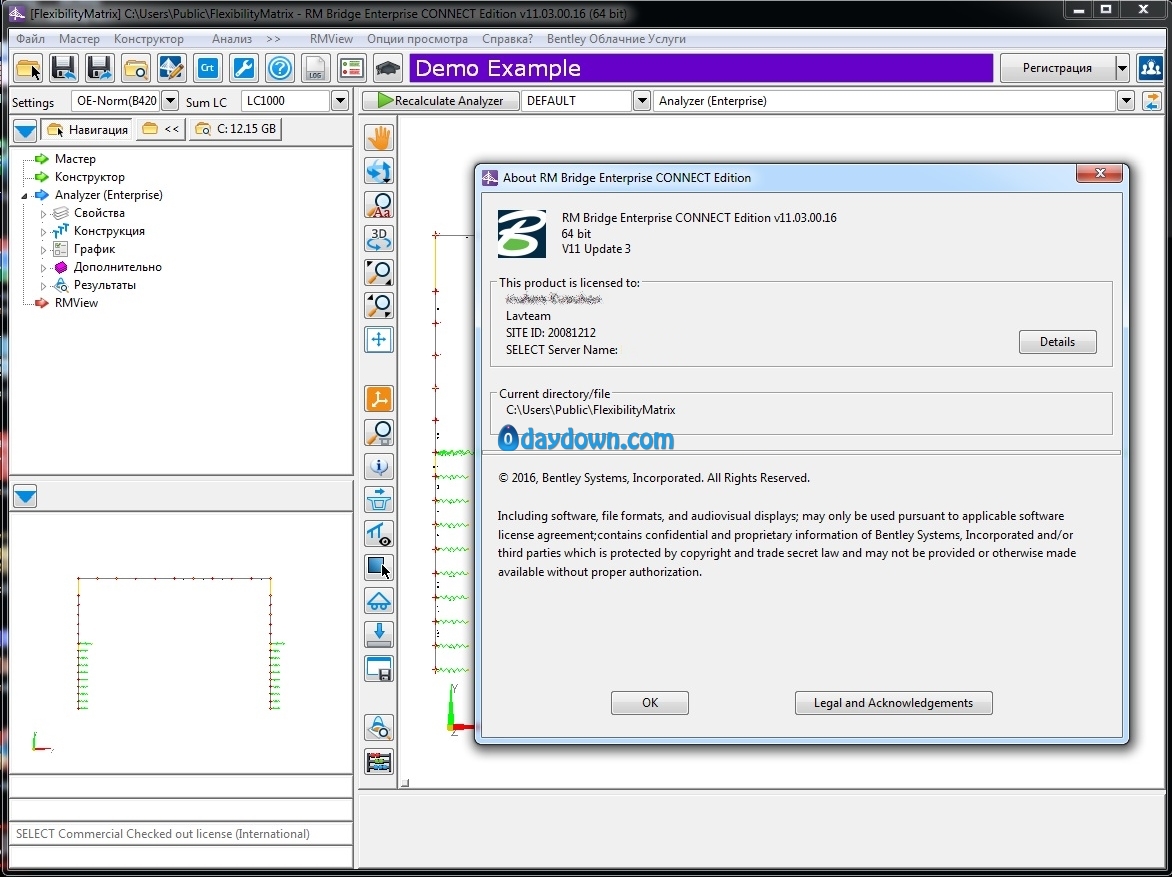Click Legal and Acknowledgements button
This screenshot has height=877, width=1172.
(x=893, y=703)
